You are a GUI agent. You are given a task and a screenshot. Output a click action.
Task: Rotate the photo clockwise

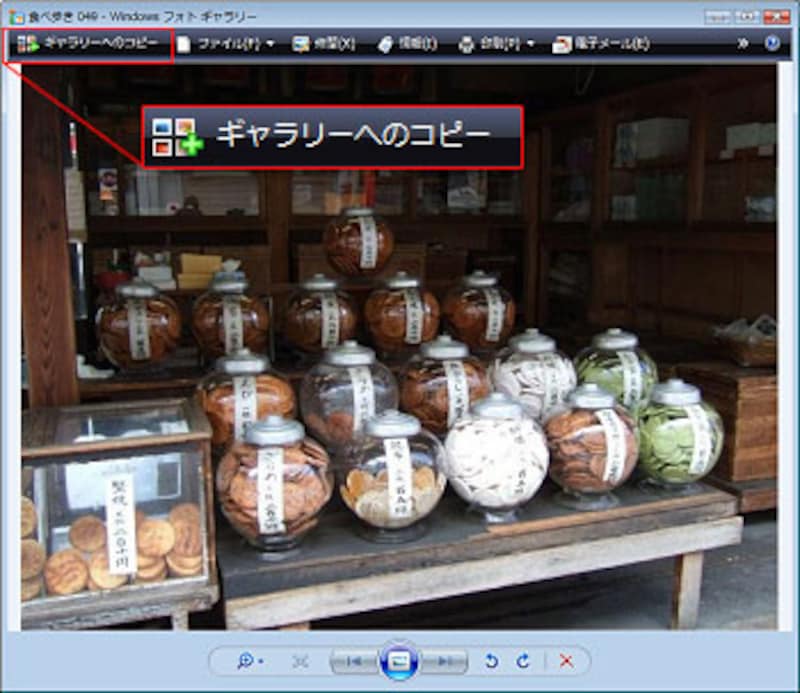click(523, 661)
